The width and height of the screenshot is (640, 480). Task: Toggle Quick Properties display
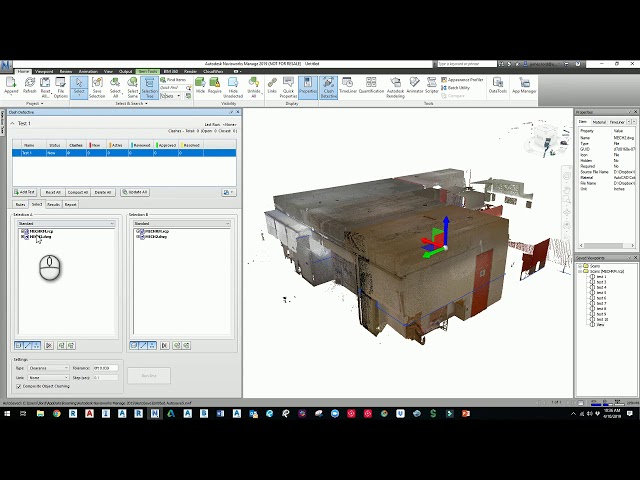pyautogui.click(x=288, y=87)
